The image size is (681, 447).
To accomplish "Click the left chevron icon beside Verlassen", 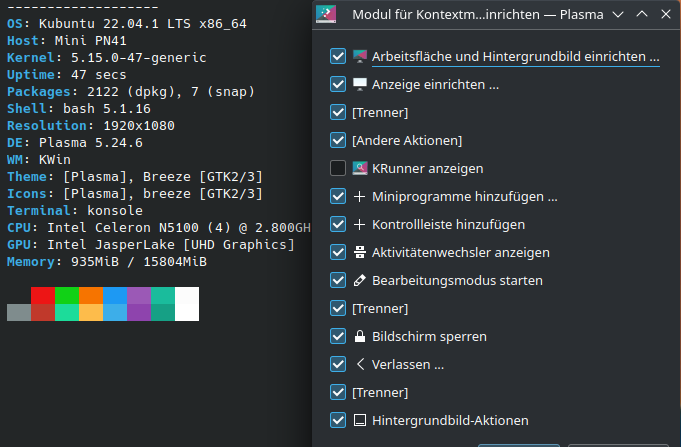I will pyautogui.click(x=360, y=364).
